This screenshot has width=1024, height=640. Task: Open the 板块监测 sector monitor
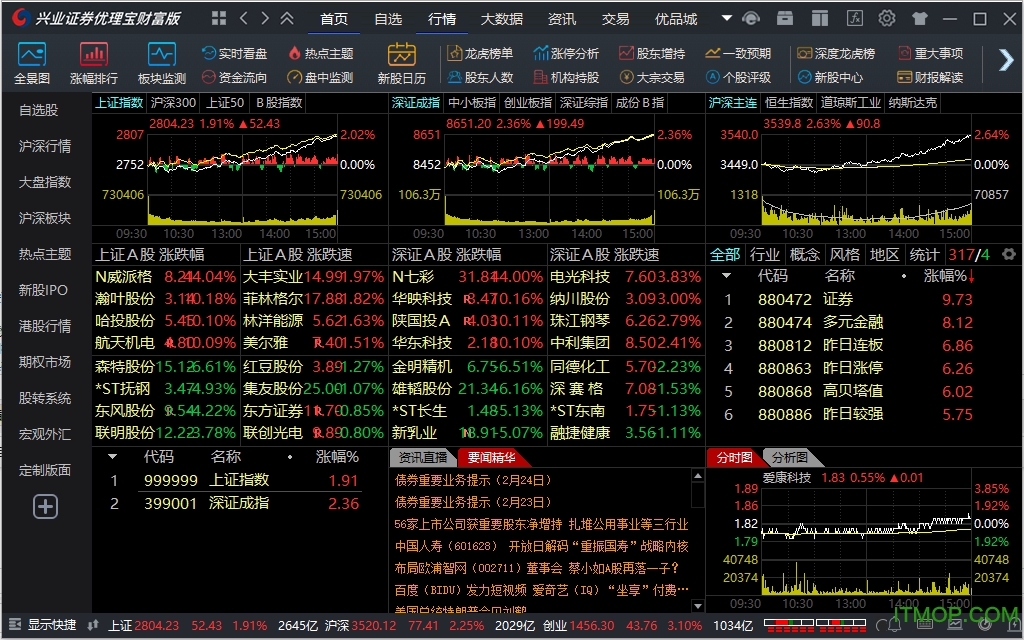(x=162, y=63)
